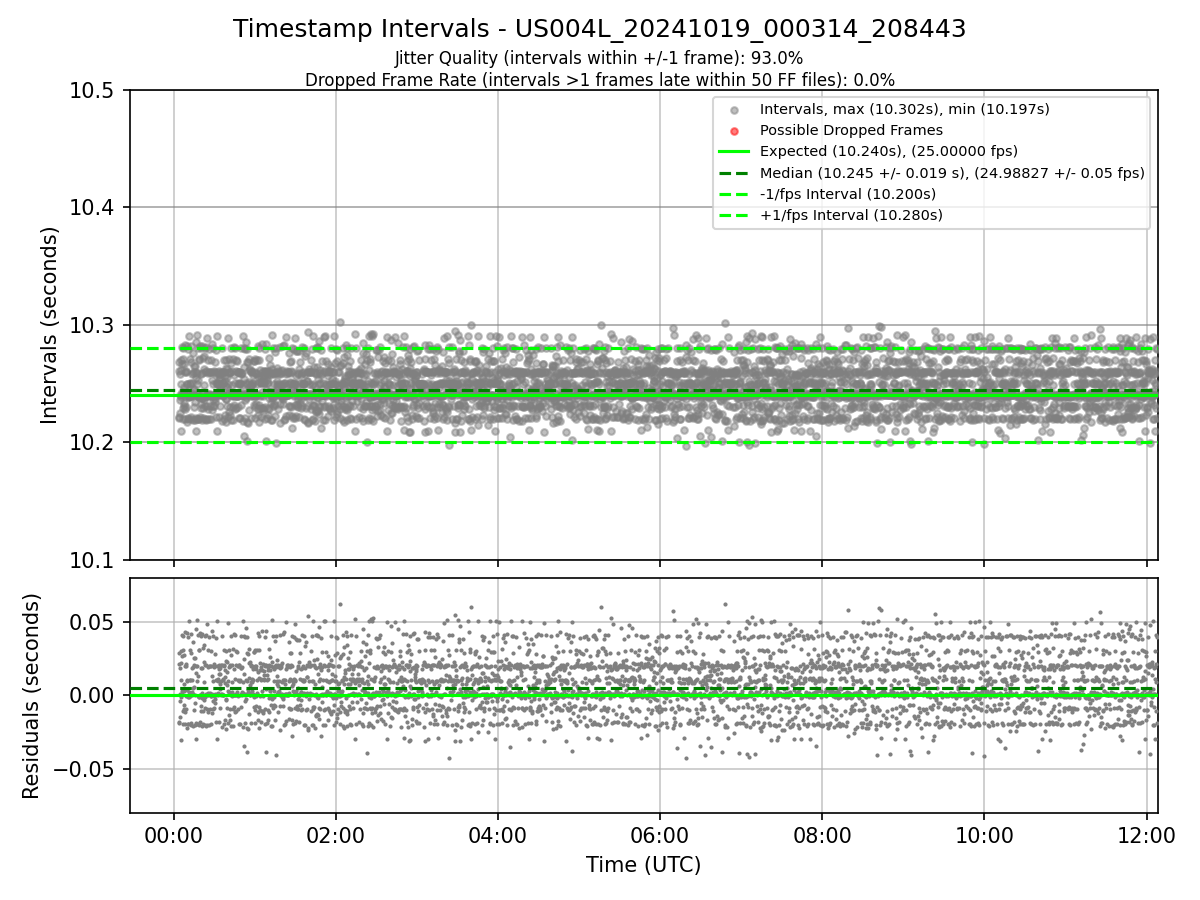Click the dashed green sample for -1/fps Interval
The image size is (1200, 900).
coord(734,194)
